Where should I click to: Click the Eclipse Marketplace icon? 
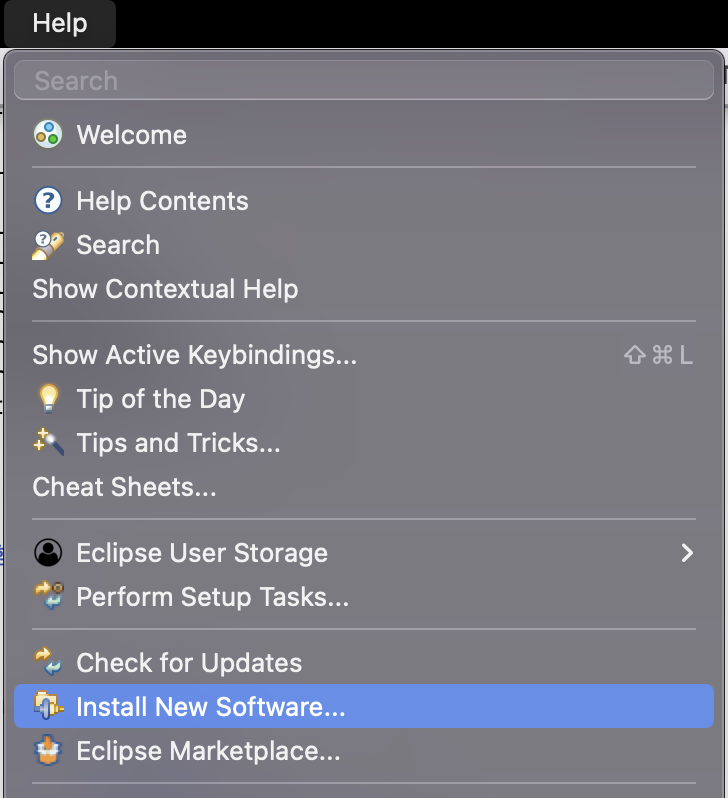[x=48, y=751]
